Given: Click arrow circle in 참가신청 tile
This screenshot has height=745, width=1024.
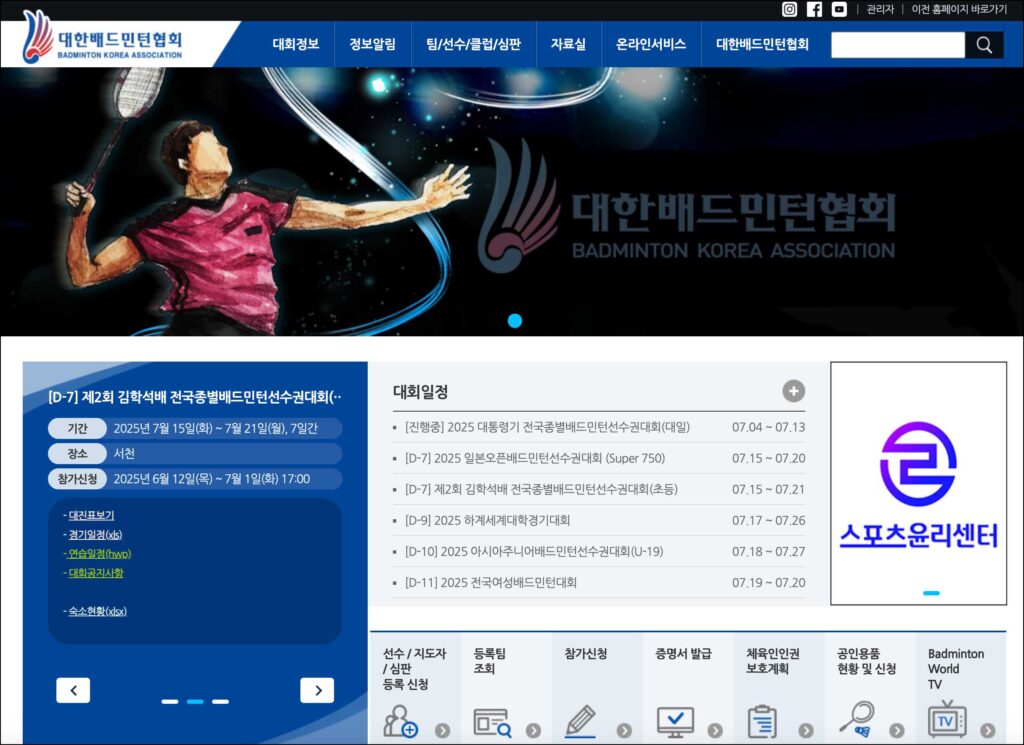Looking at the screenshot, I should pos(624,731).
